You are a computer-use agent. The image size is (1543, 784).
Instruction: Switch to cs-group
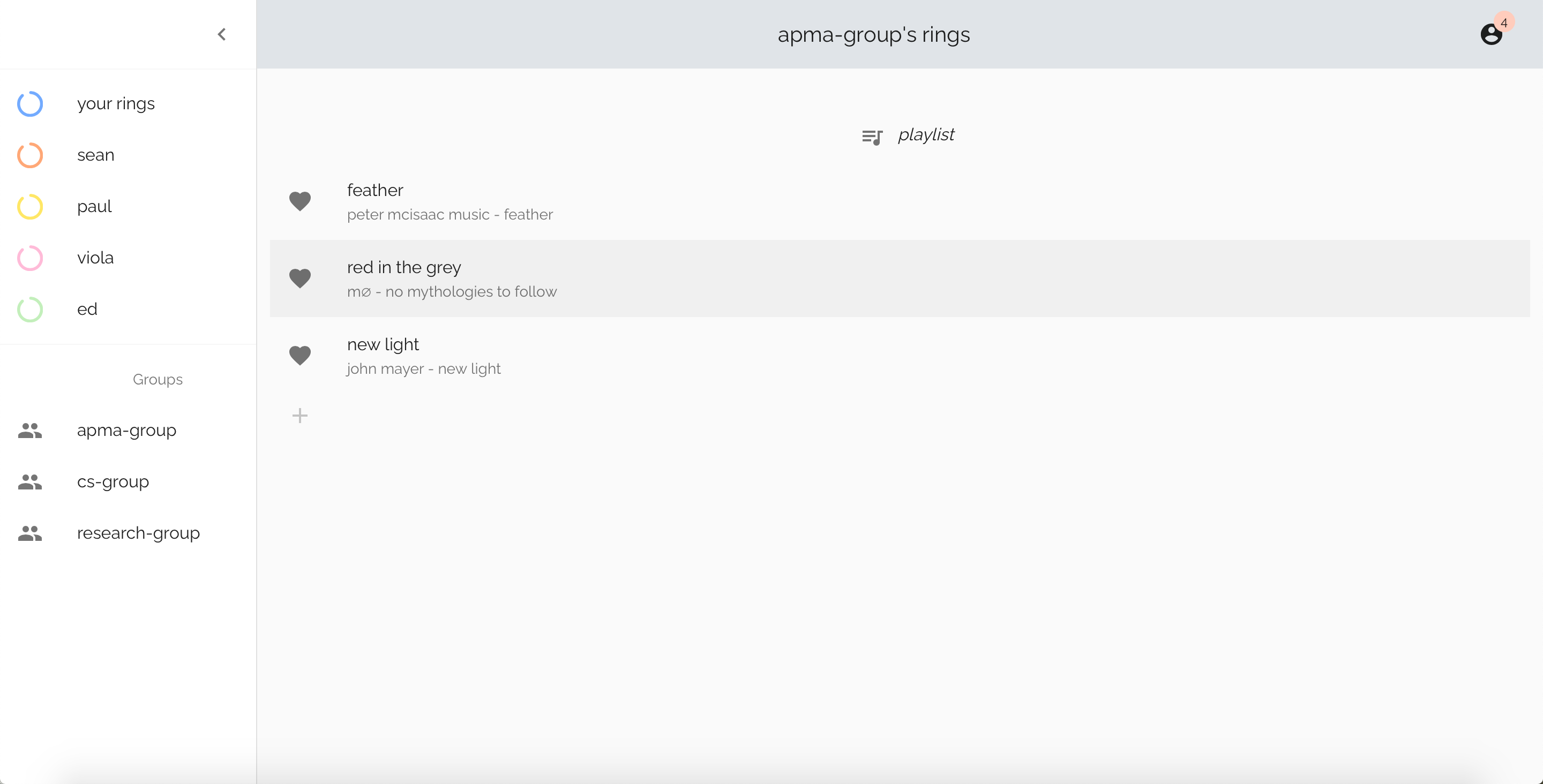point(113,481)
